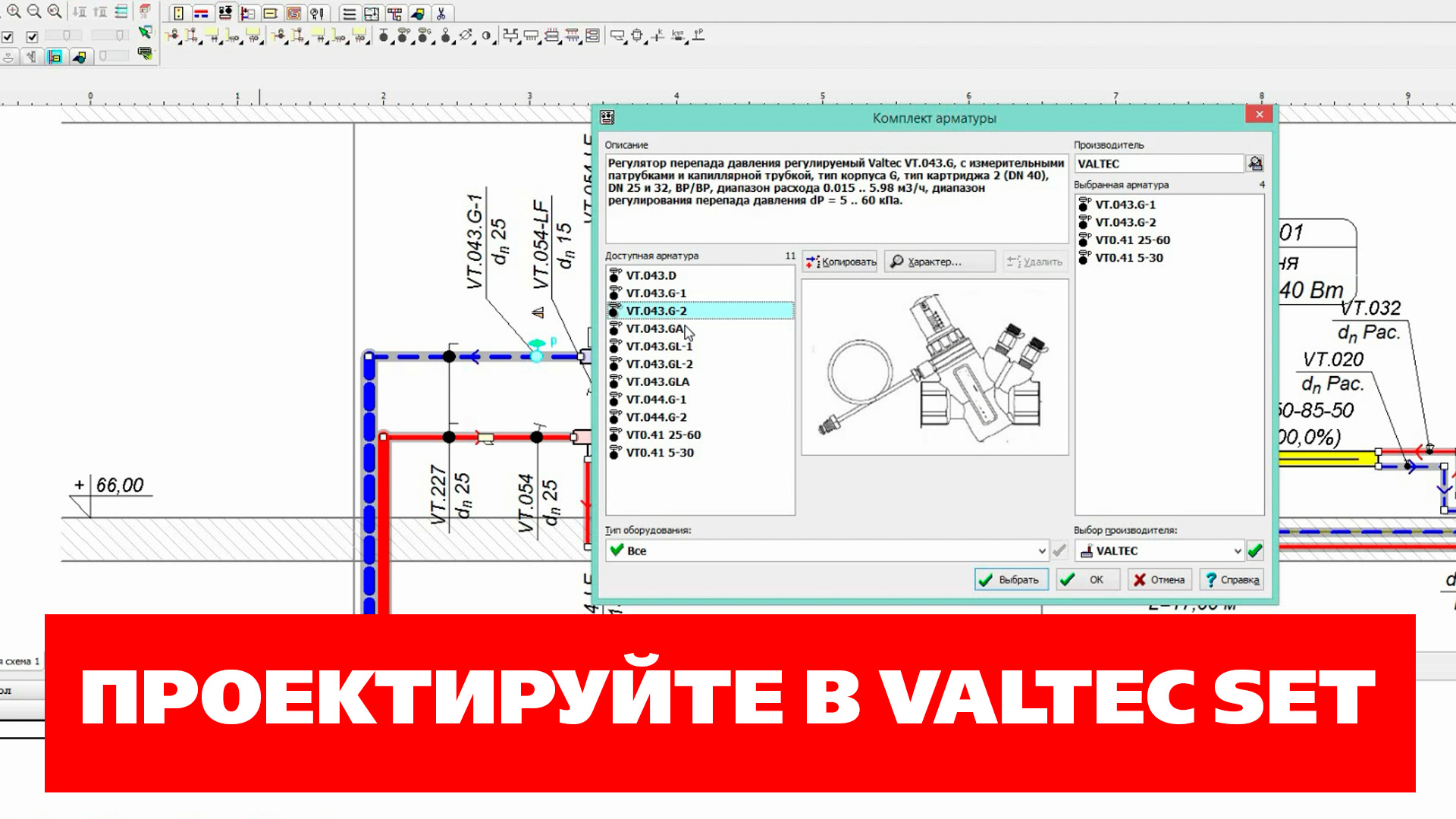1456x819 pixels.
Task: Expand the Выбор производителя VALTEC dropdown
Action: coord(1237,551)
